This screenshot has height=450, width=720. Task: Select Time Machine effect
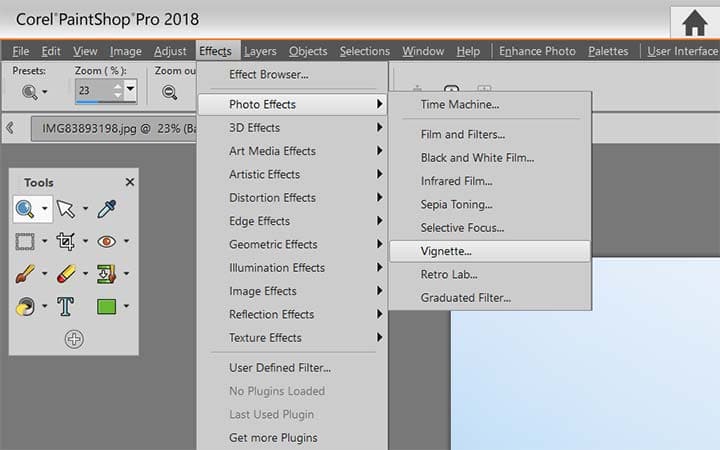pyautogui.click(x=490, y=105)
